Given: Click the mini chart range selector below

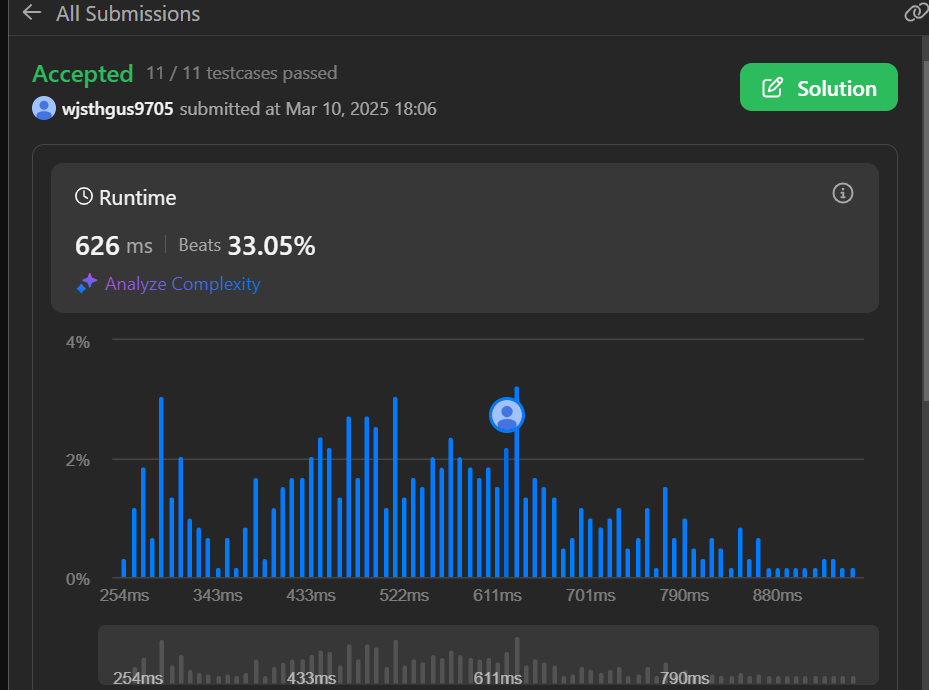Looking at the screenshot, I should (488, 655).
